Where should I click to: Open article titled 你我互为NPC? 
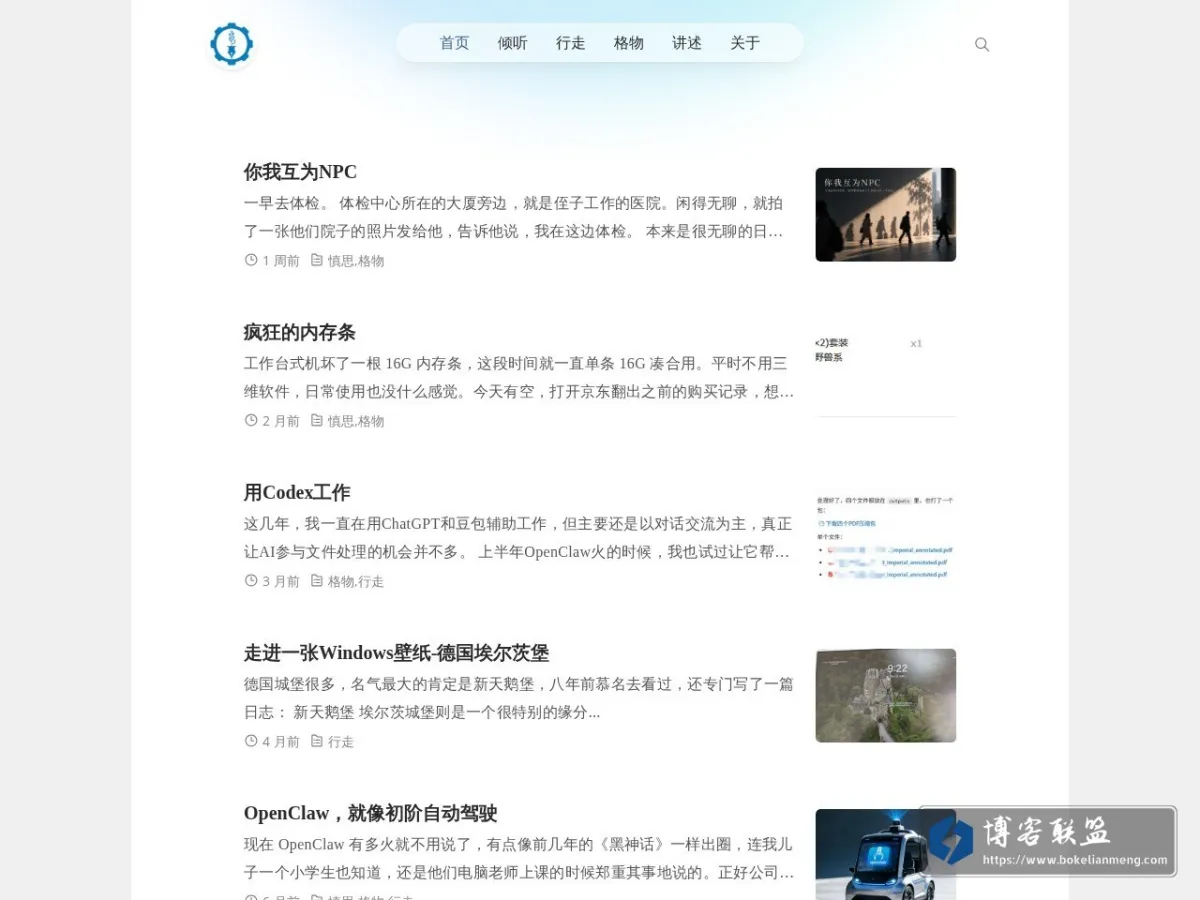(x=300, y=172)
